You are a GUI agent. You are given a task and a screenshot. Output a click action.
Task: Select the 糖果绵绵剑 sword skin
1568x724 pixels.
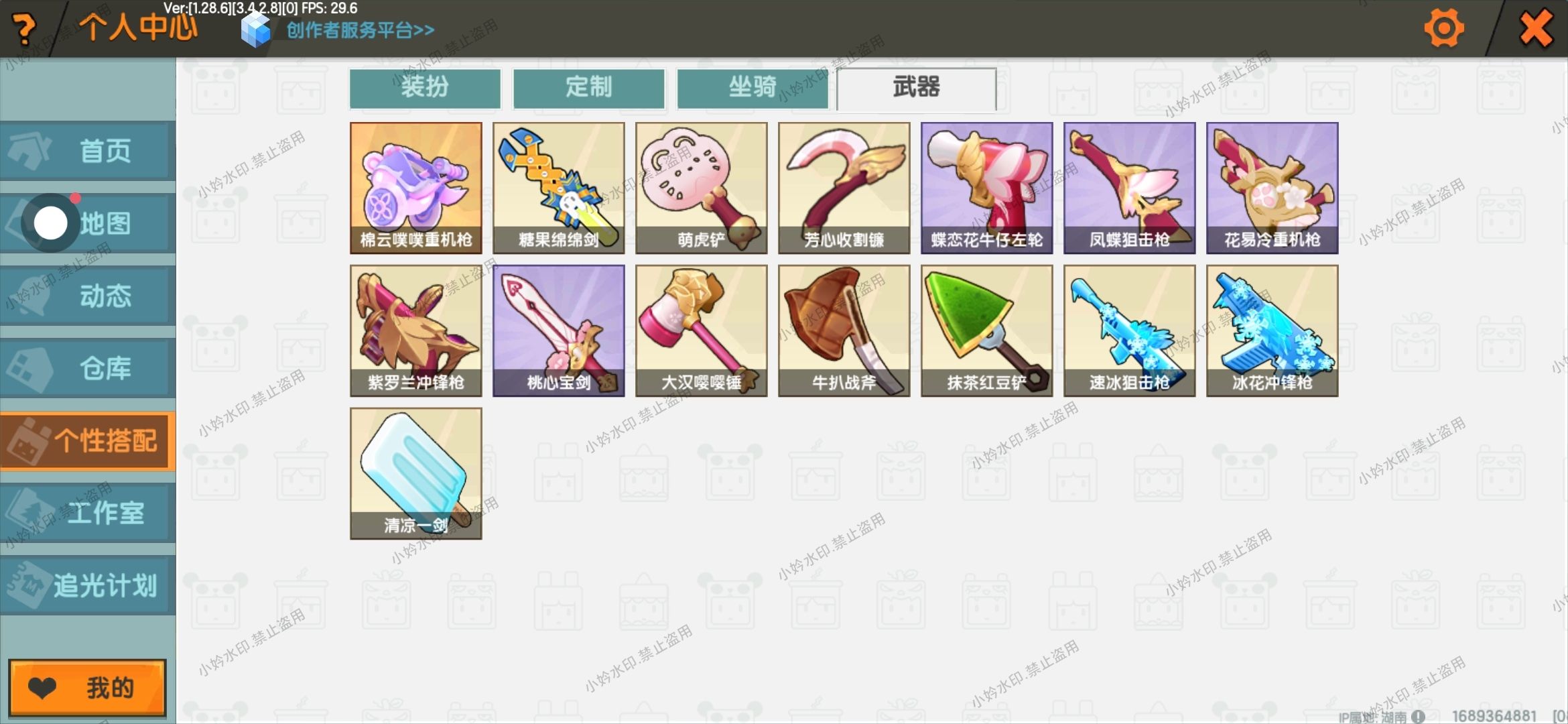[x=558, y=188]
